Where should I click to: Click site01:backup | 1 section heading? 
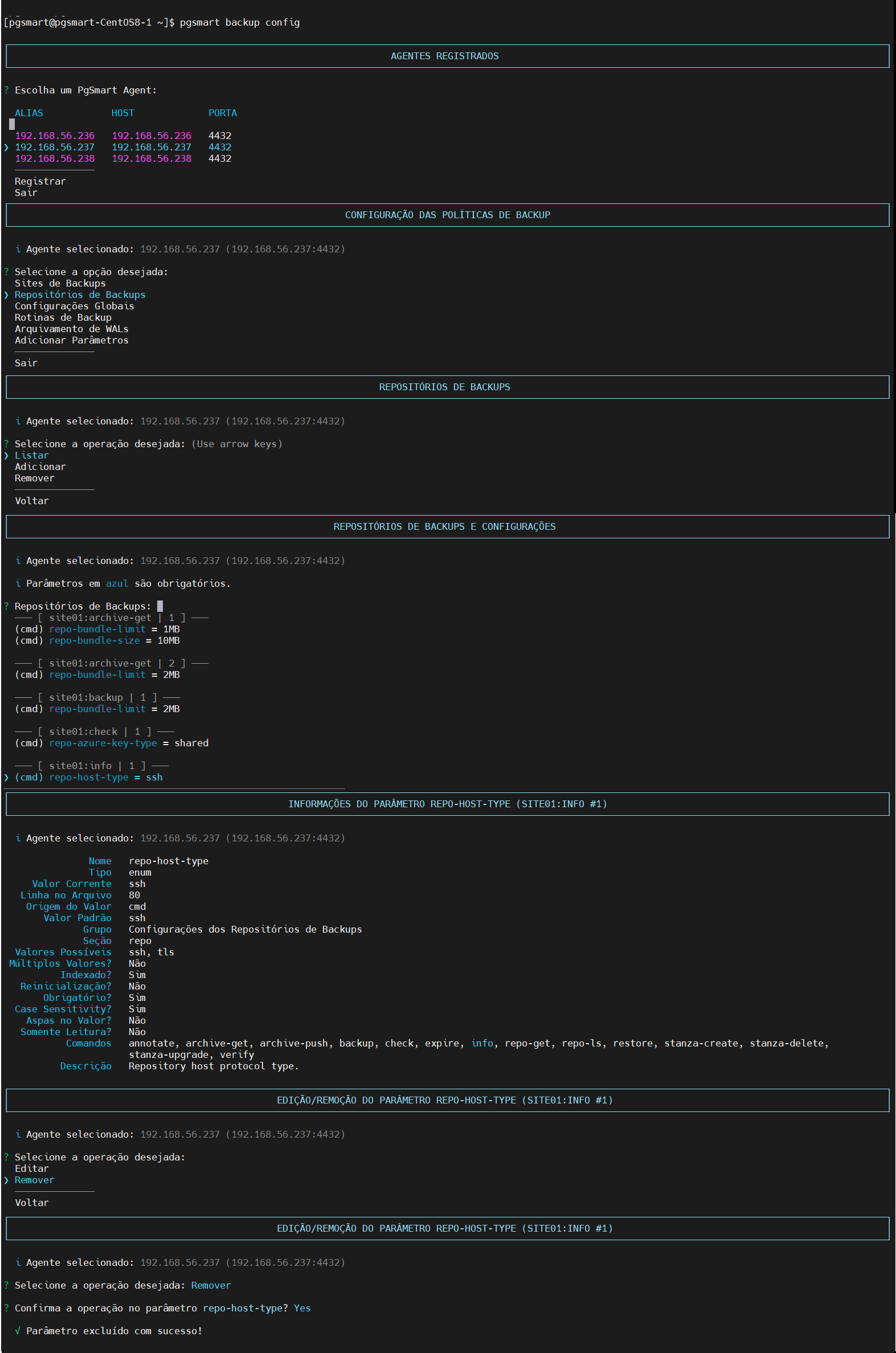point(97,698)
